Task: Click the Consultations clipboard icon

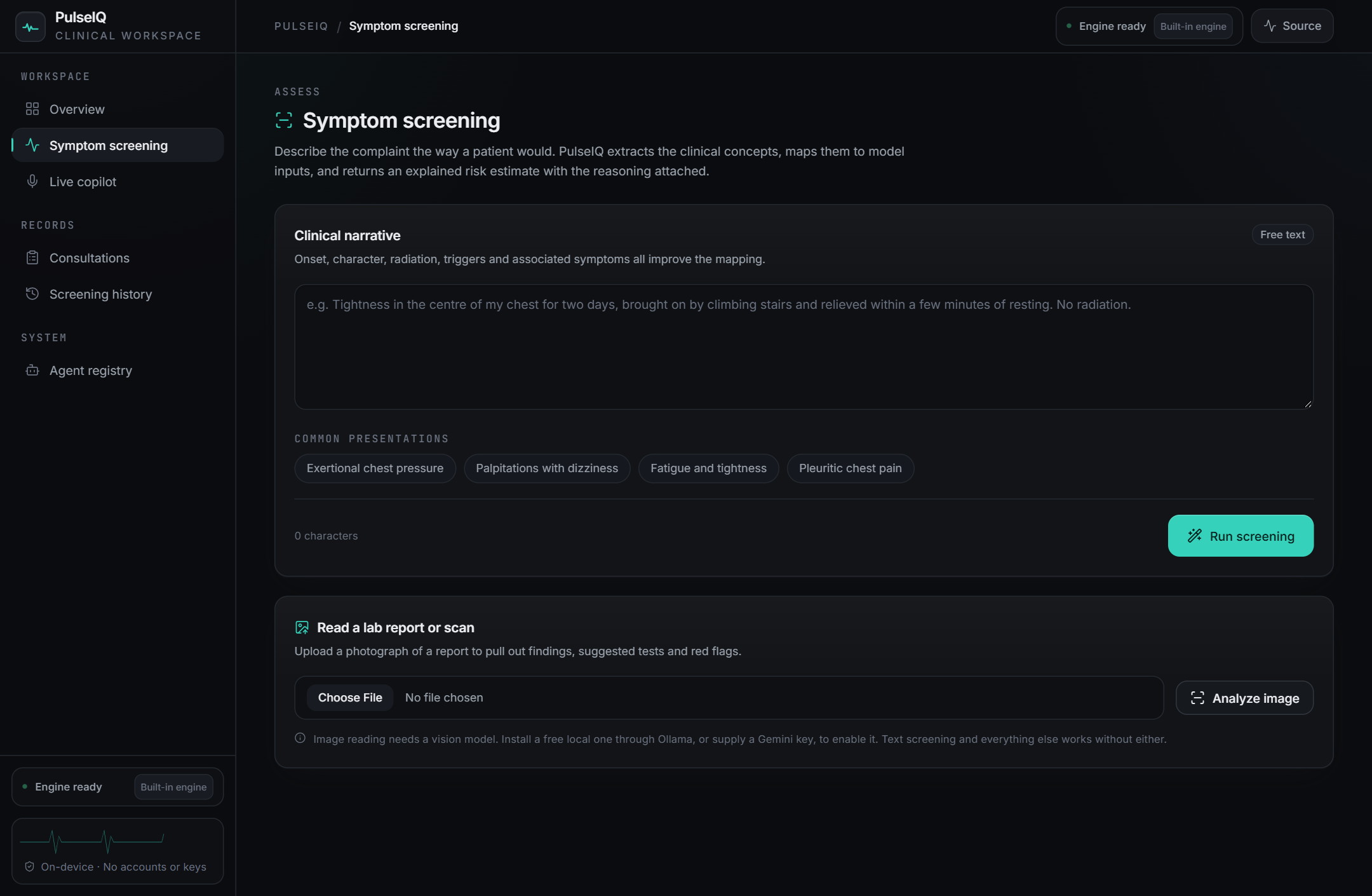Action: [x=32, y=257]
